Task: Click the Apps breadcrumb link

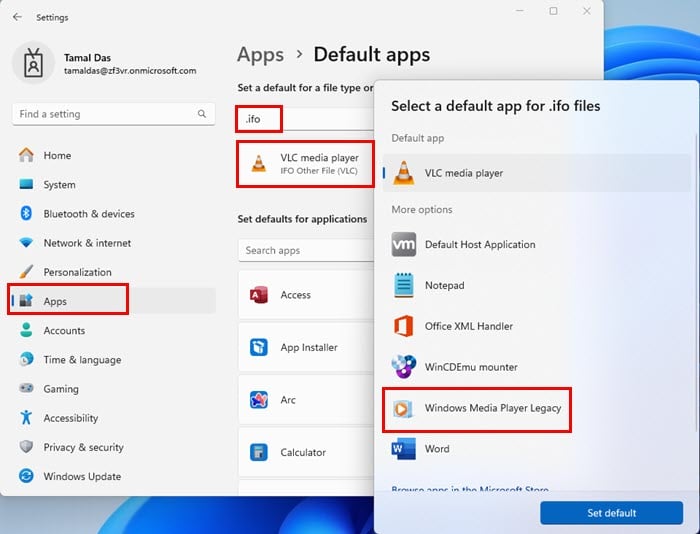Action: coord(260,55)
